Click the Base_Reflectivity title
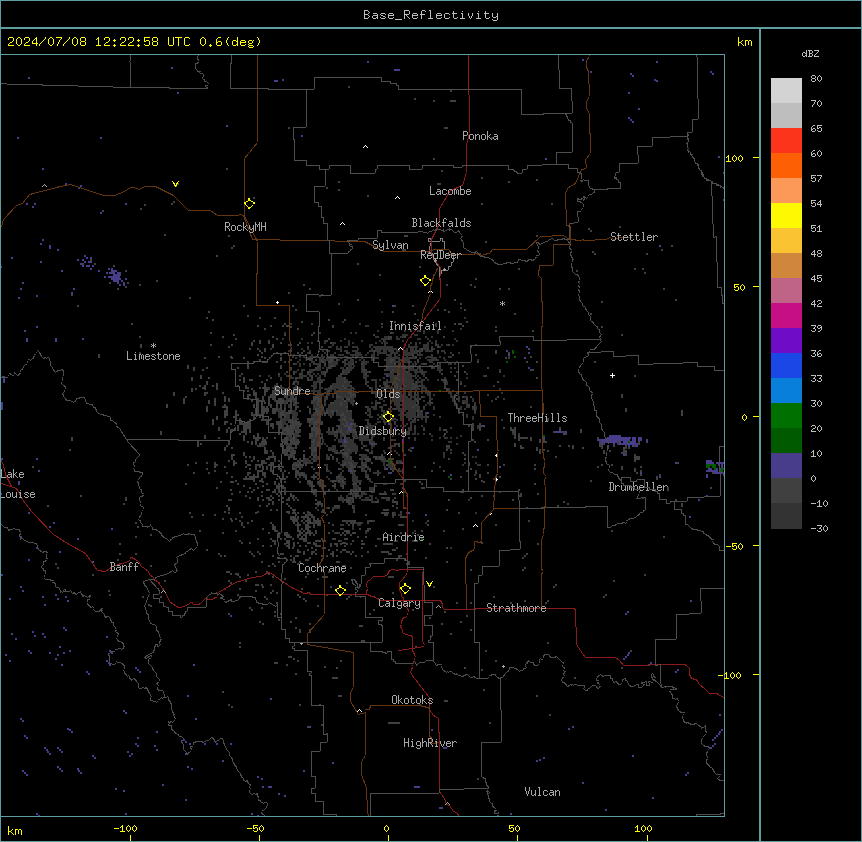This screenshot has height=842, width=862. click(x=431, y=15)
